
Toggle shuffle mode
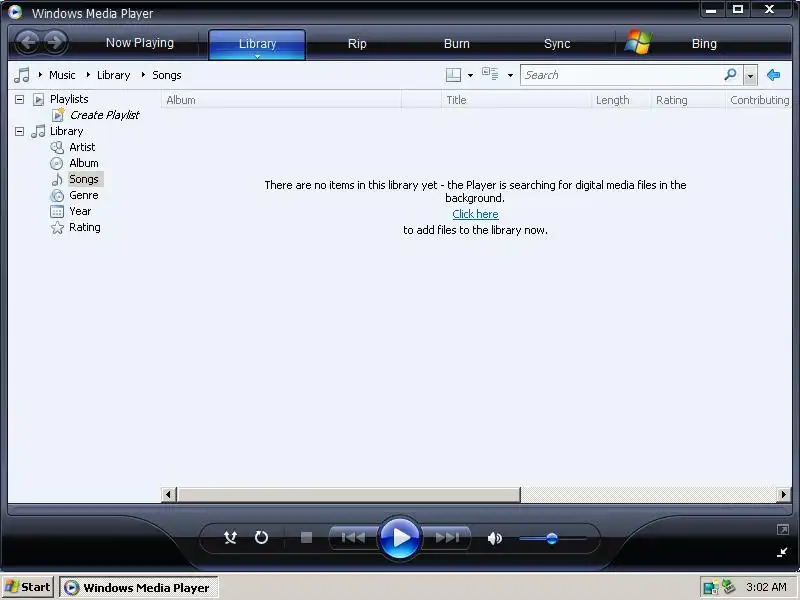click(230, 537)
